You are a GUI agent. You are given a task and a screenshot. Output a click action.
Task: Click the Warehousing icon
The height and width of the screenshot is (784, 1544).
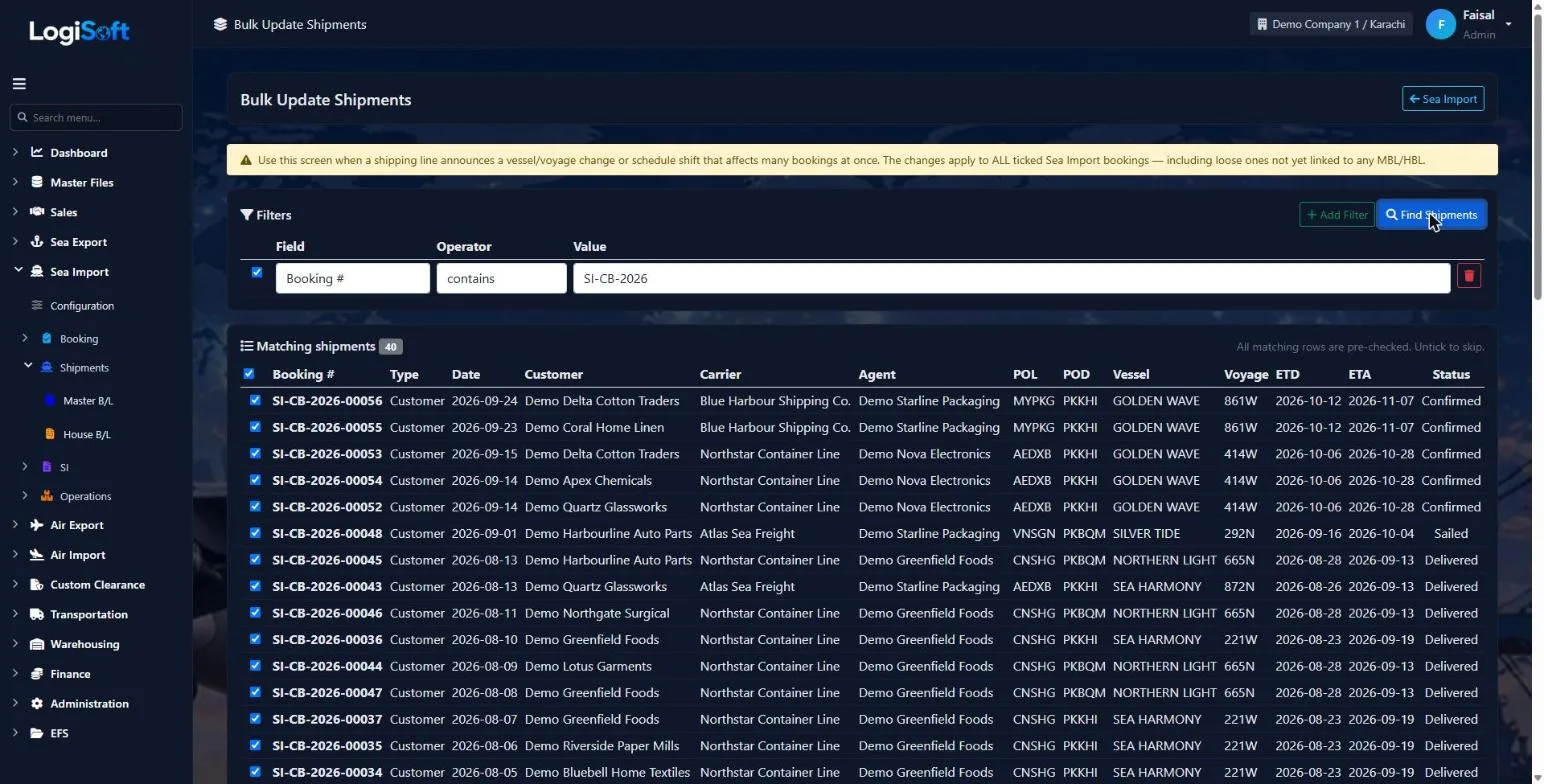37,644
